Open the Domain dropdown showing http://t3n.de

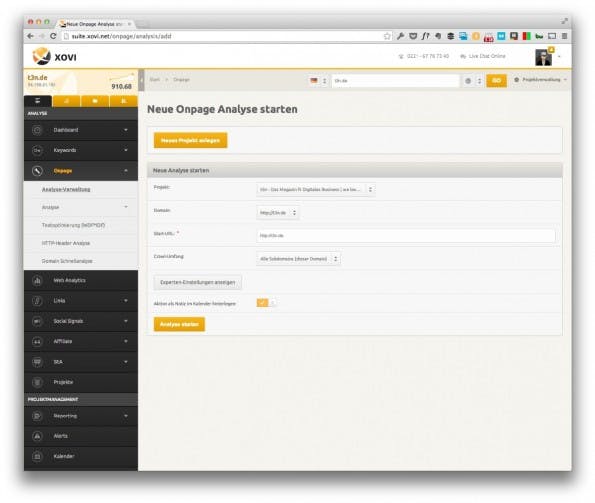coord(278,213)
